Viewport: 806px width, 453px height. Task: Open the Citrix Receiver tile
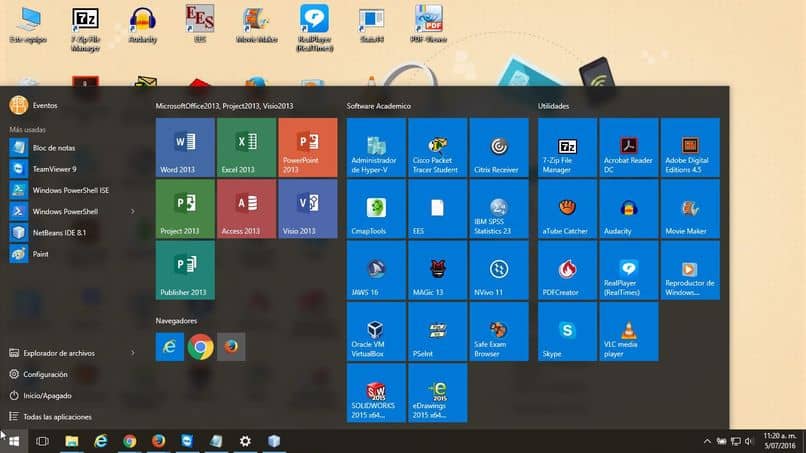click(499, 148)
